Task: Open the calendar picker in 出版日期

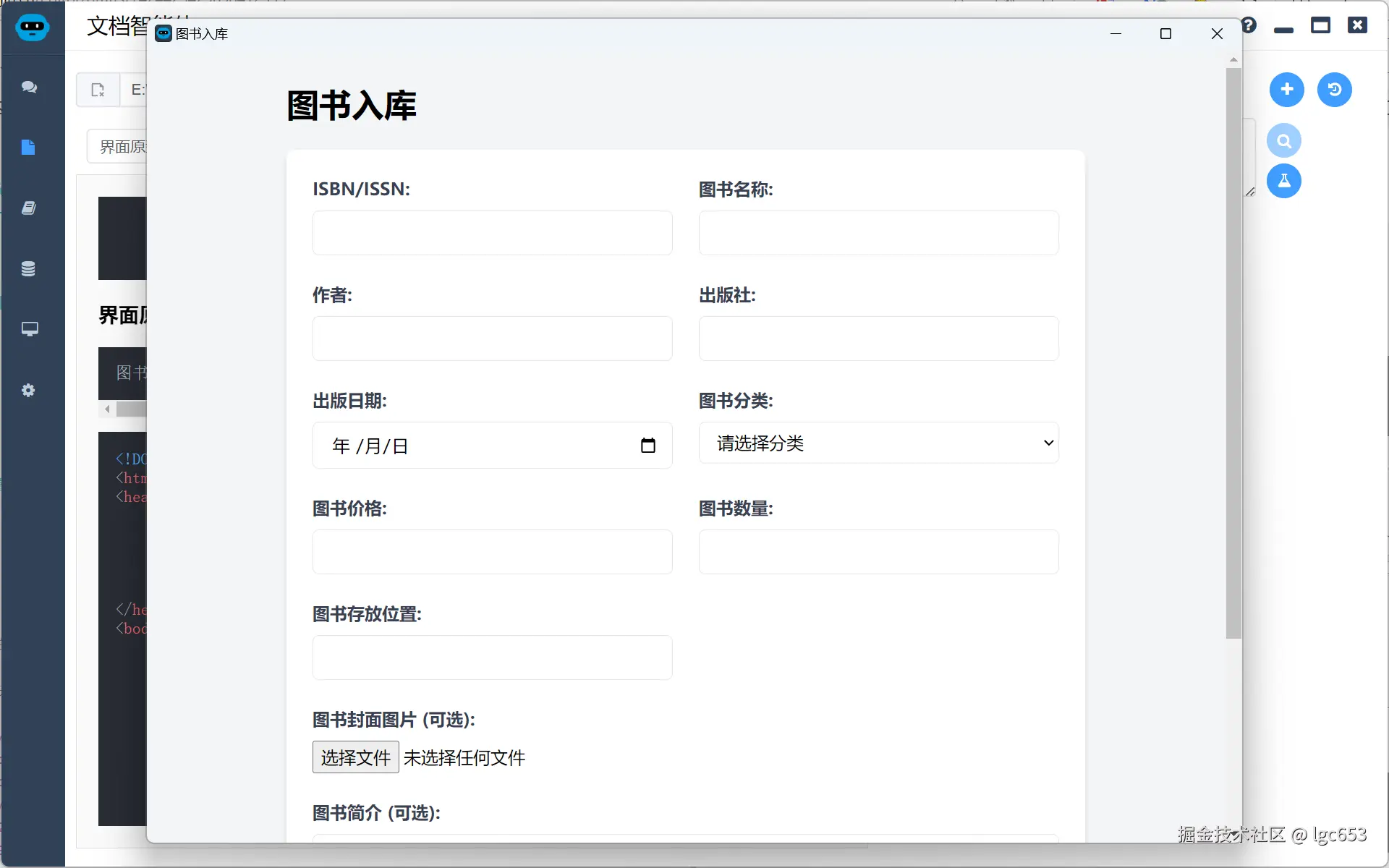Action: [x=647, y=446]
